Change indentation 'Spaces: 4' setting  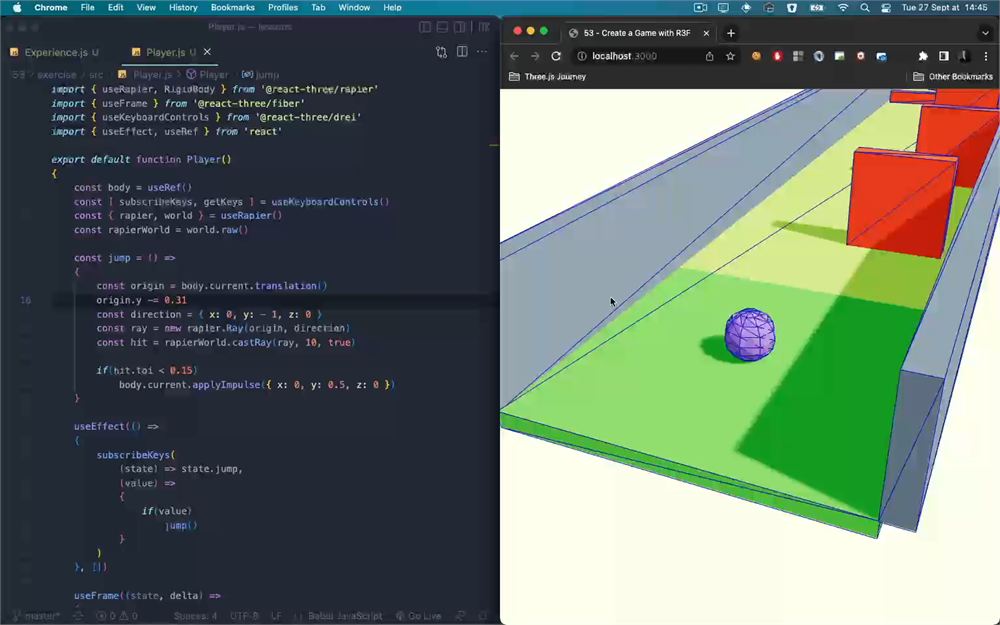point(195,616)
